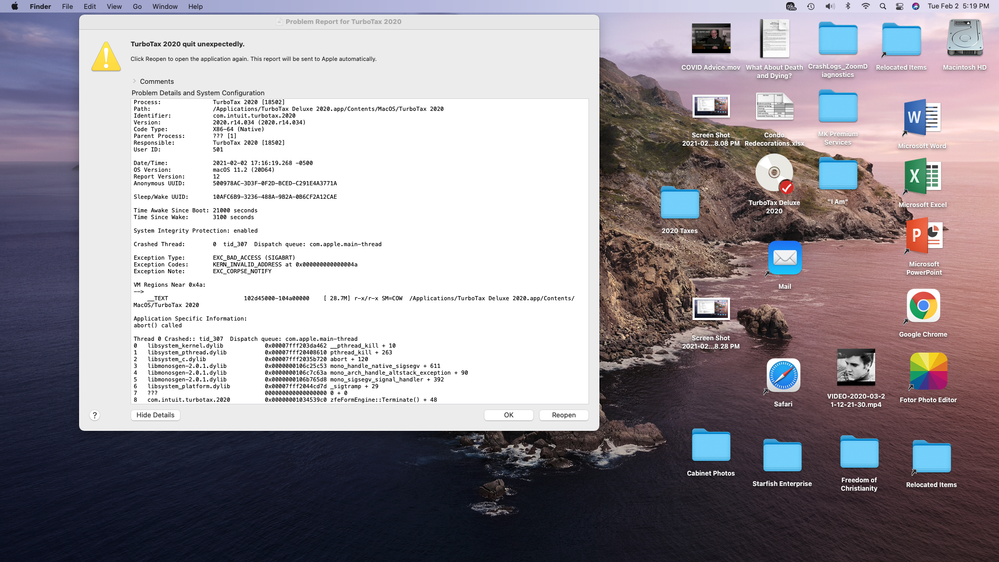The width and height of the screenshot is (999, 562).
Task: Launch Microsoft Excel from desktop
Action: coord(921,177)
